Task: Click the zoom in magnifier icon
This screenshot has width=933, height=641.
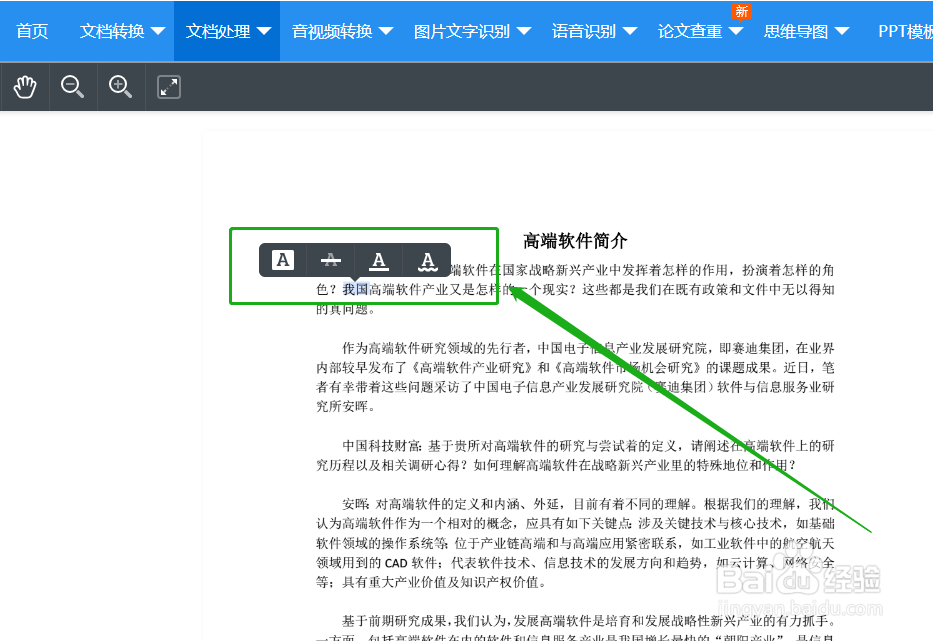Action: point(120,86)
